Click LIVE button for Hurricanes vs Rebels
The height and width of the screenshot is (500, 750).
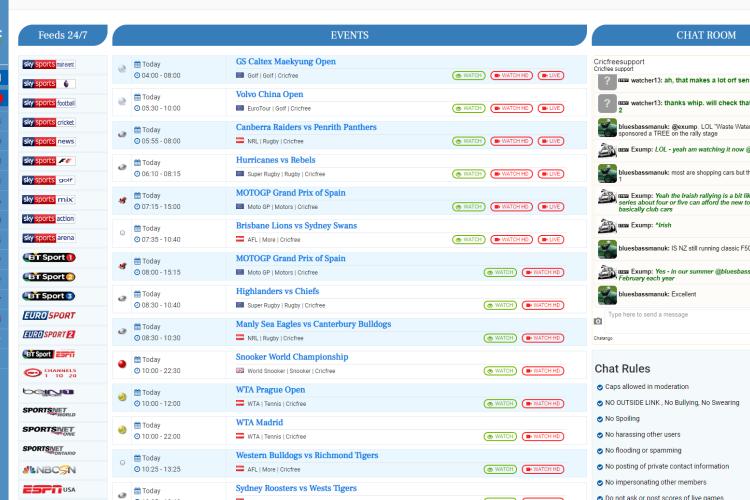point(551,174)
